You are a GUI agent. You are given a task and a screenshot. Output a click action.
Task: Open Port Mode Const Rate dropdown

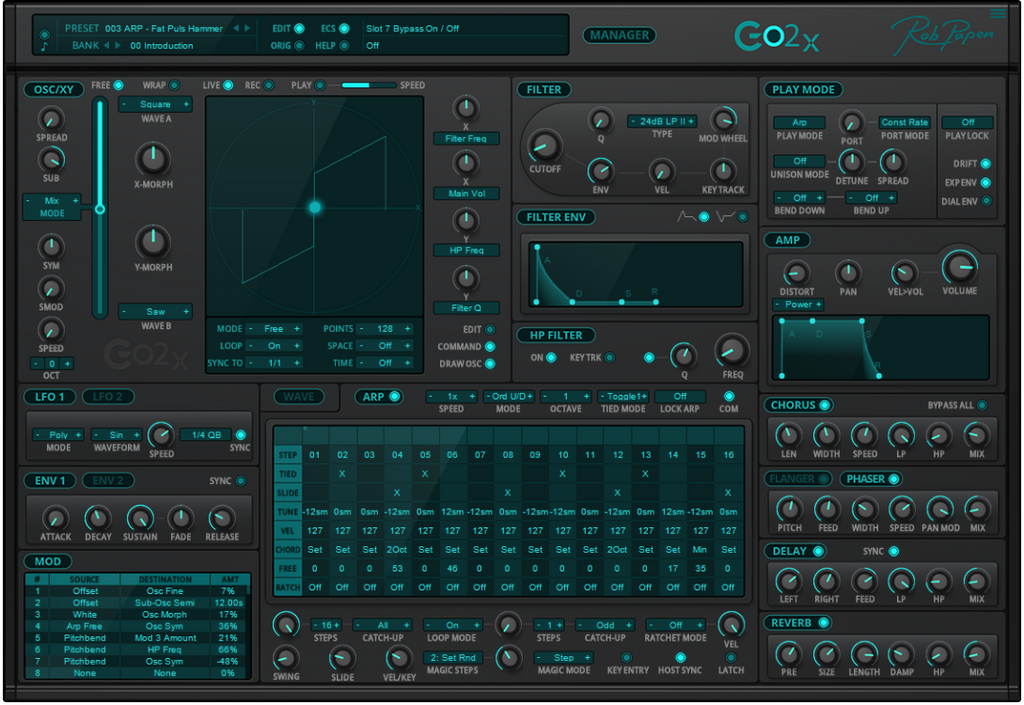[904, 122]
